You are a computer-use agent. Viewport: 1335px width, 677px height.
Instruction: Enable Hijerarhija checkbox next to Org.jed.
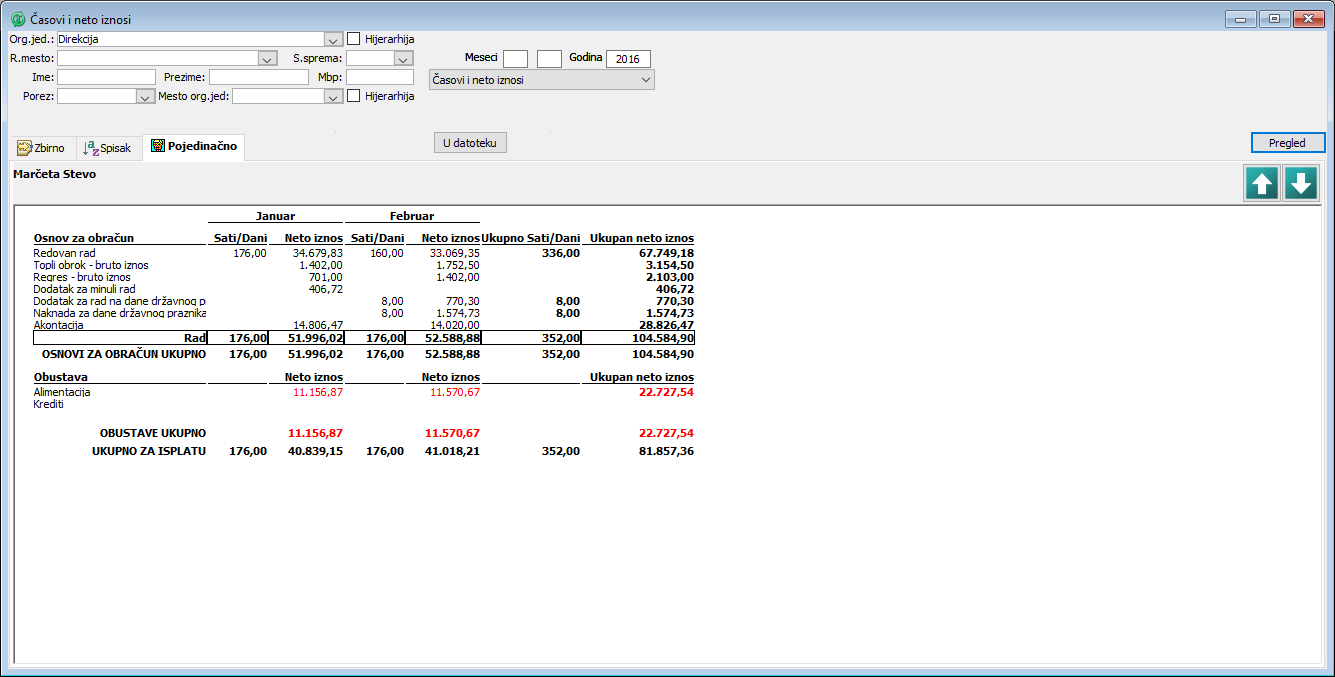354,39
